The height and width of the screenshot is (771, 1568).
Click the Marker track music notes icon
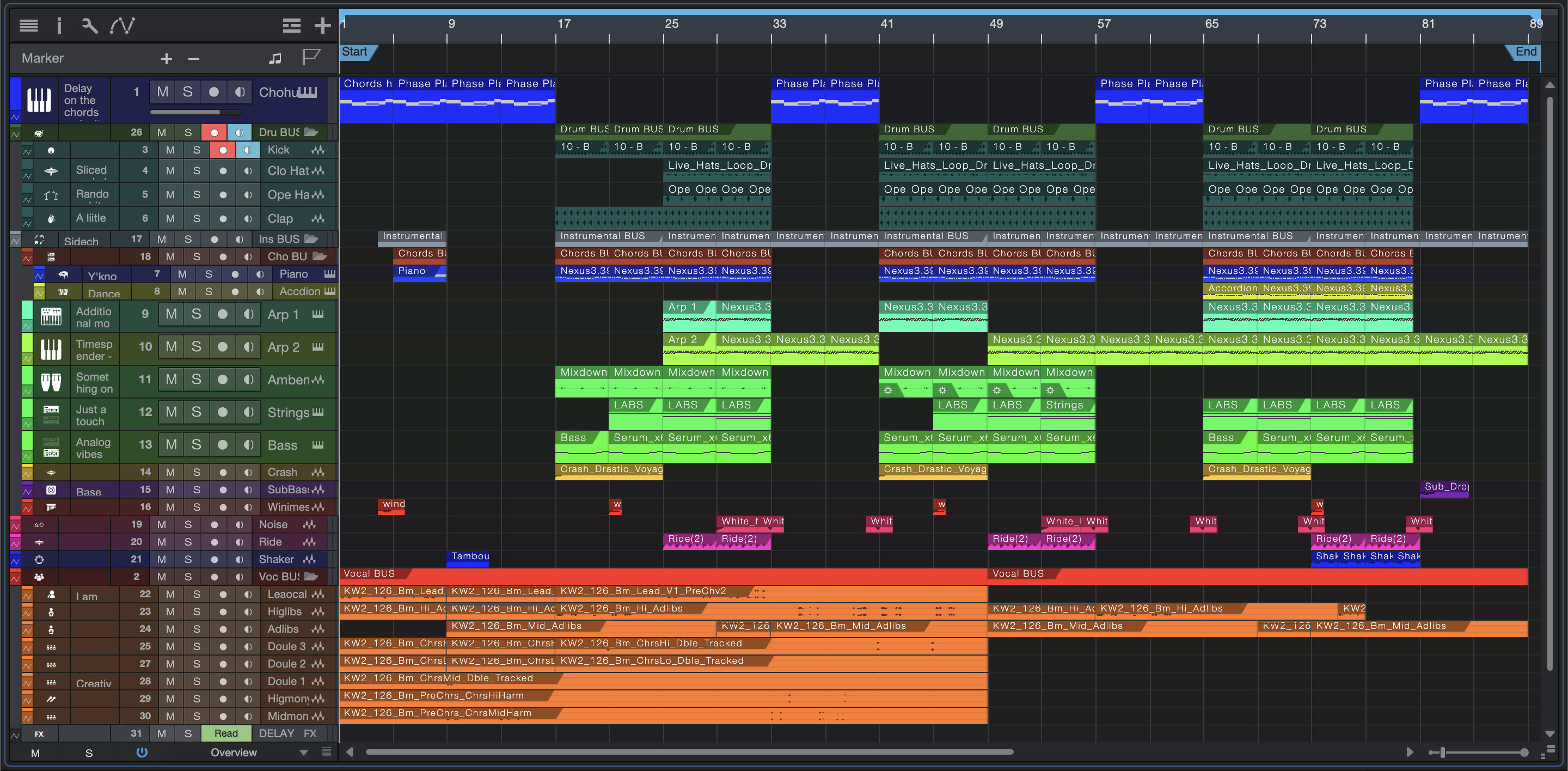click(x=275, y=58)
